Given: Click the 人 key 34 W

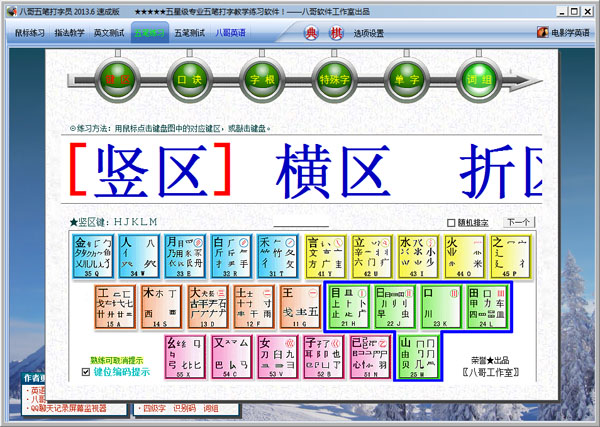Looking at the screenshot, I should (x=139, y=256).
